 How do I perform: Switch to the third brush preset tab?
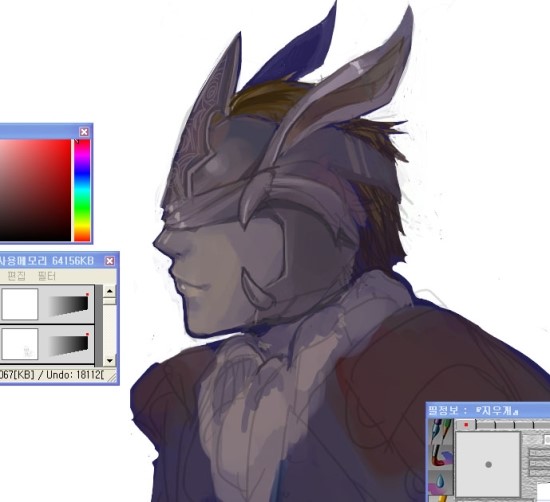(x=504, y=425)
